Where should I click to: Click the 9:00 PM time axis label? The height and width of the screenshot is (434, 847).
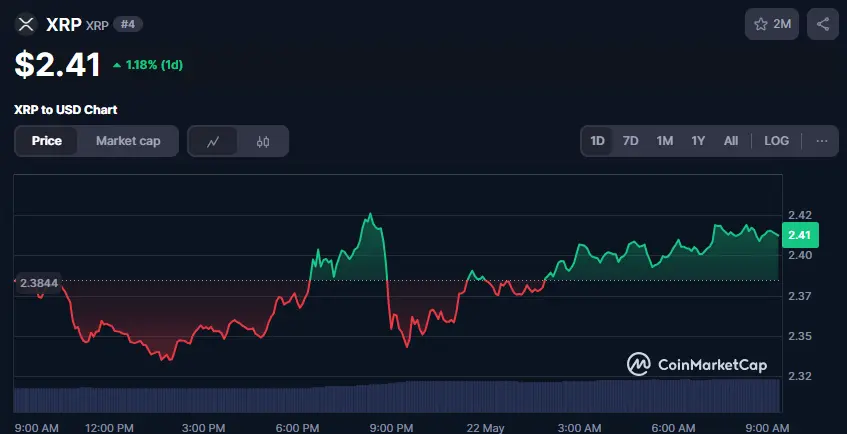[x=391, y=428]
